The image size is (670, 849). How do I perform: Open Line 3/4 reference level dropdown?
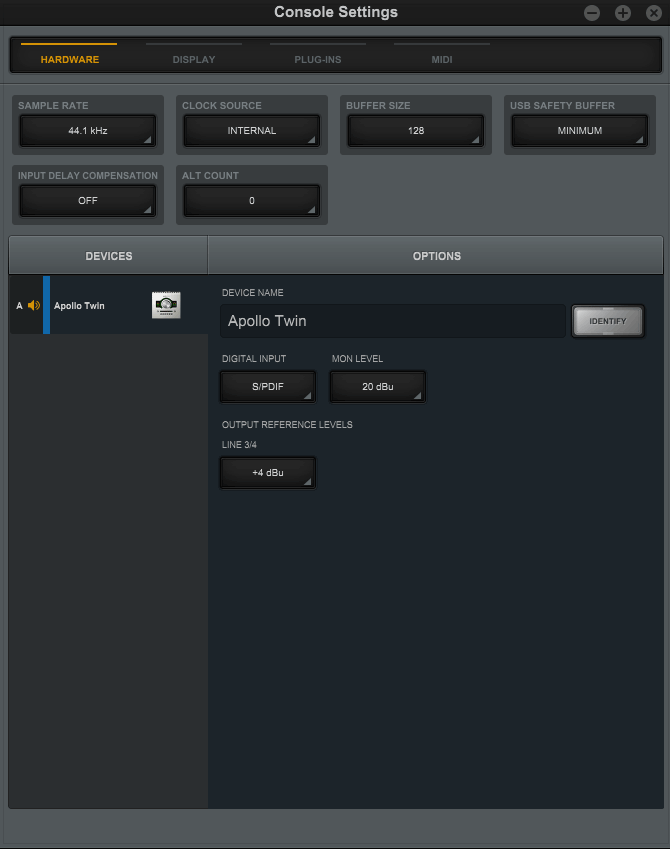[x=268, y=473]
